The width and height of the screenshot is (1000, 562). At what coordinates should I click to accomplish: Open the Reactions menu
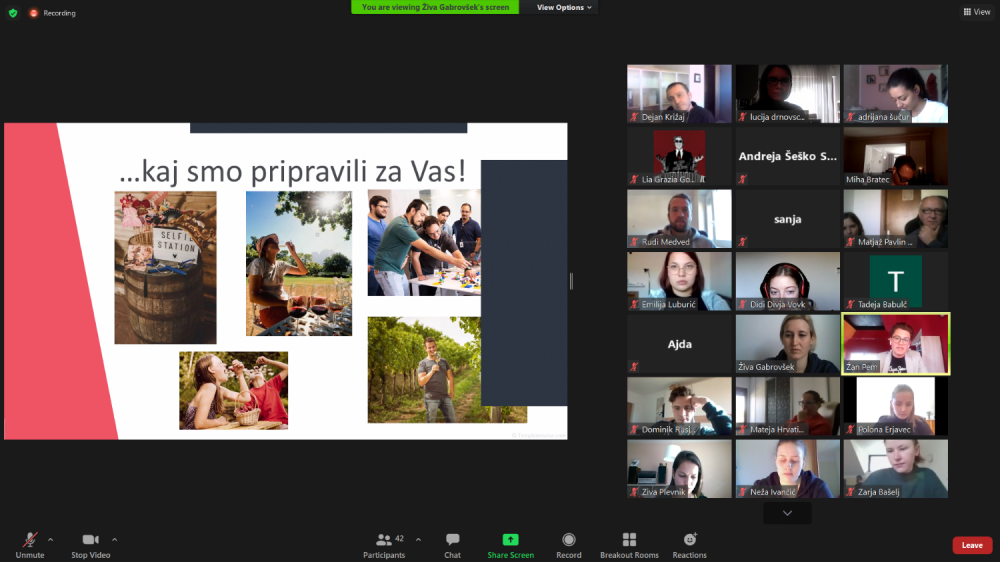(x=689, y=544)
